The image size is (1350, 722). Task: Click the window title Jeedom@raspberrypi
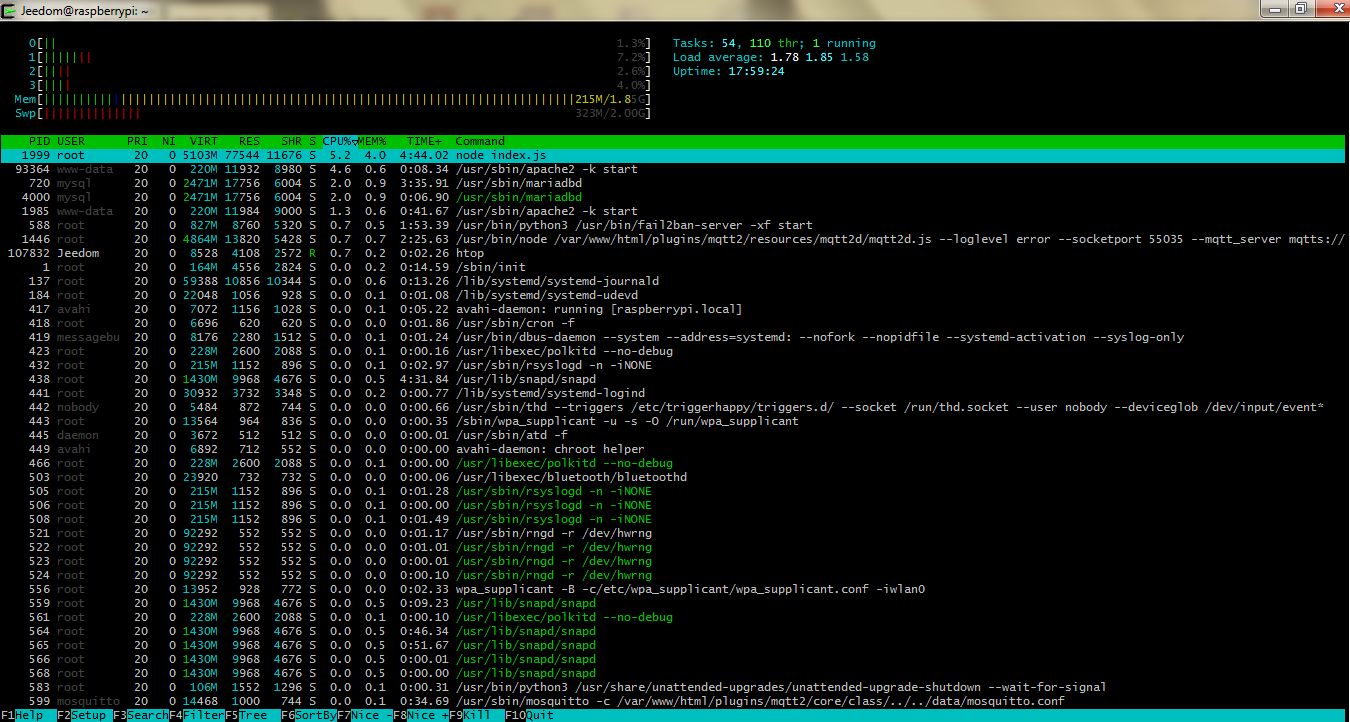tap(86, 9)
